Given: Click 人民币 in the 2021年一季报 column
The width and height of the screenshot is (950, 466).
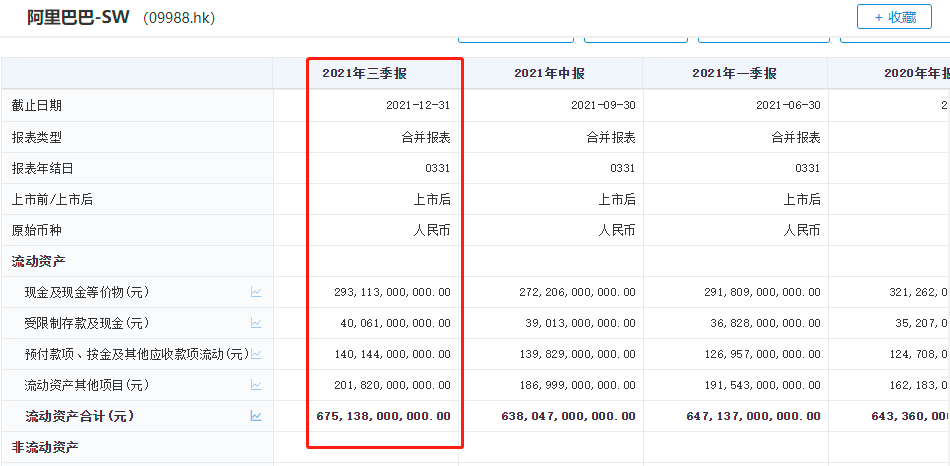Looking at the screenshot, I should [802, 230].
